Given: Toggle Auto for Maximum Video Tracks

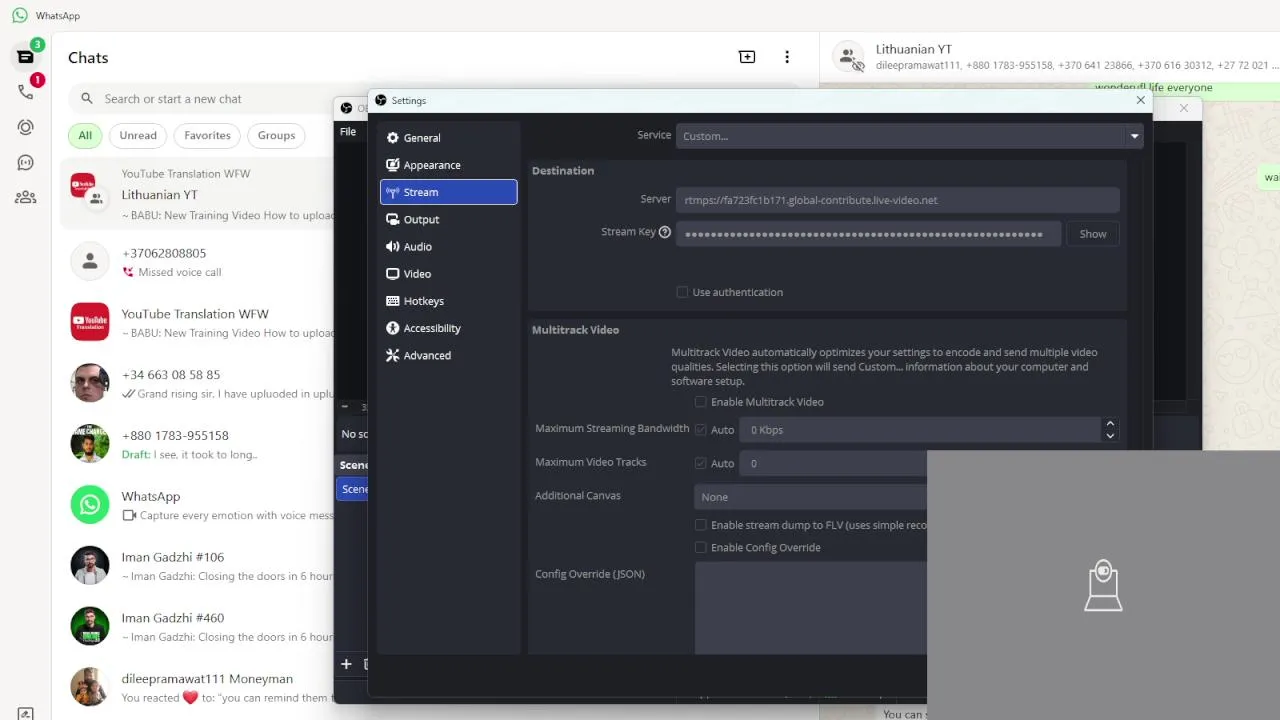Looking at the screenshot, I should (x=701, y=463).
